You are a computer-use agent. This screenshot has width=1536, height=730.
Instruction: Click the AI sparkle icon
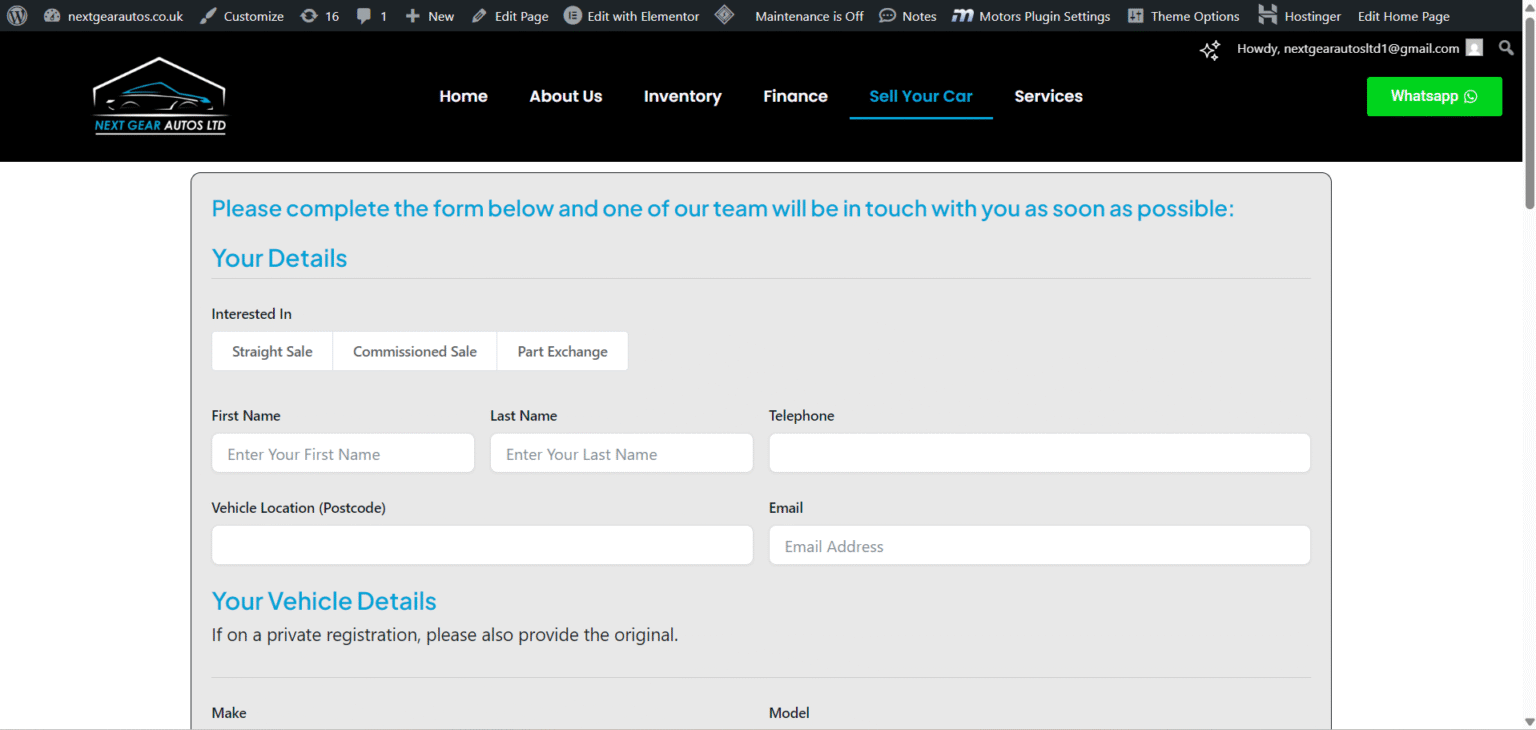[1210, 50]
